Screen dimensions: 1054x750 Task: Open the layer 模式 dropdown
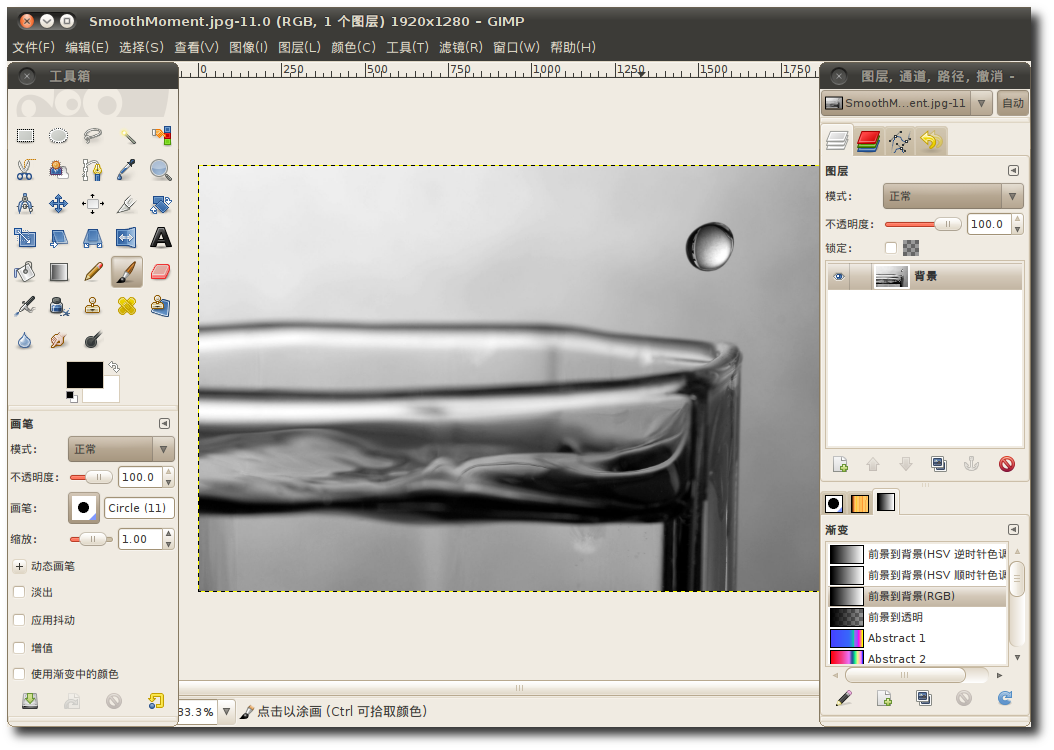(952, 196)
